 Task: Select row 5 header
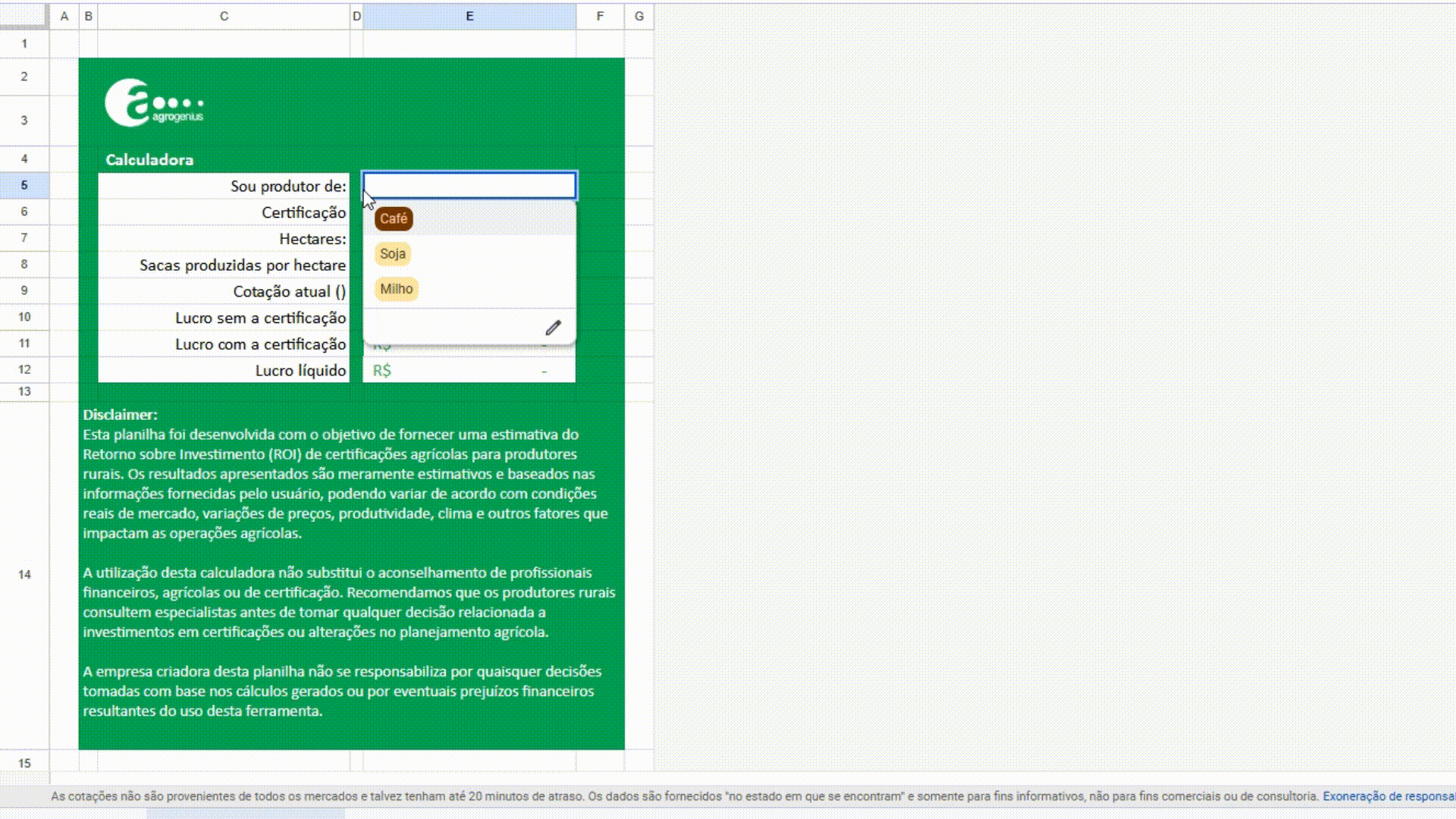(24, 185)
